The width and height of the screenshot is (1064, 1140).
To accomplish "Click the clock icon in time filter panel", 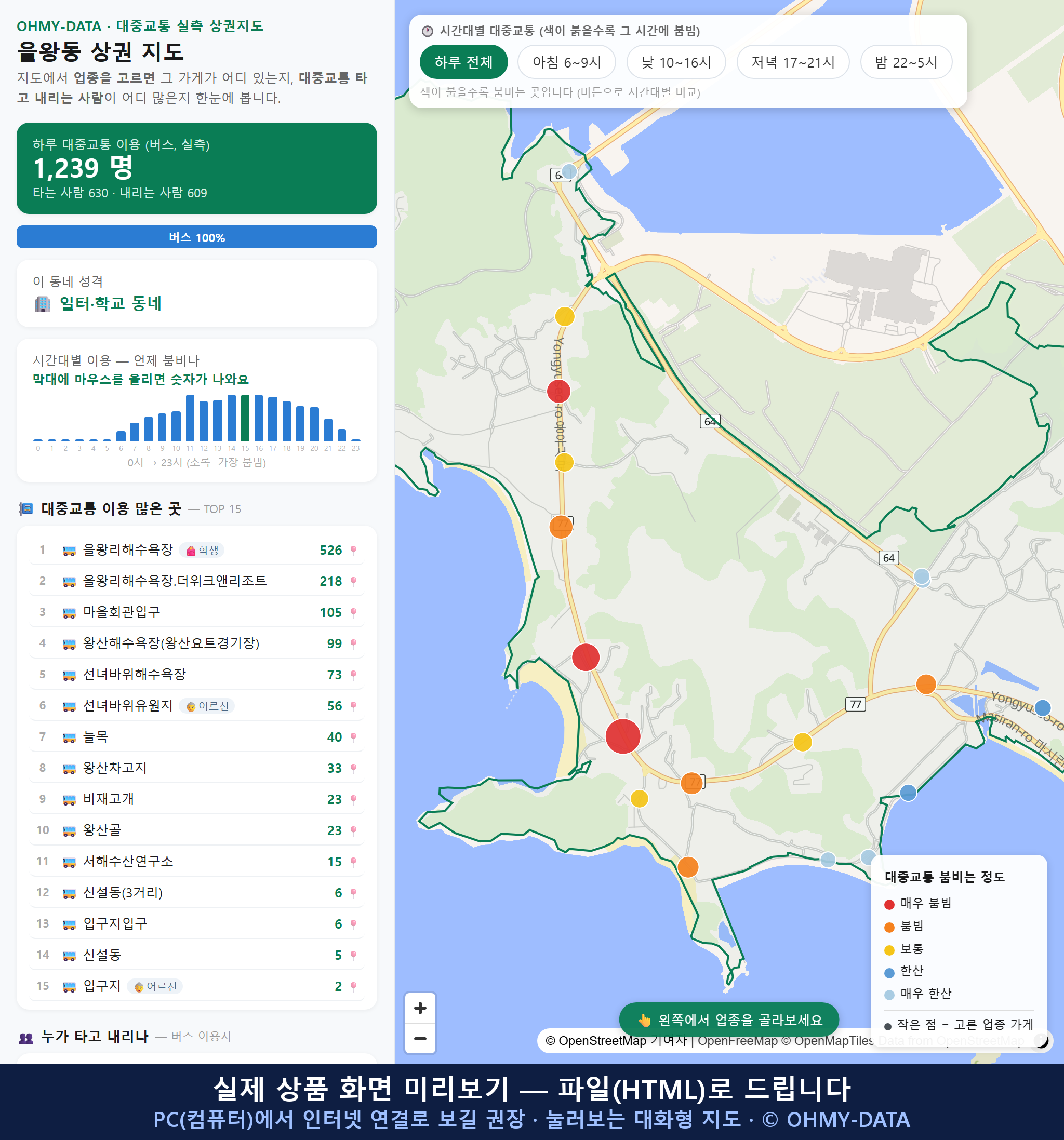I will coord(428,31).
